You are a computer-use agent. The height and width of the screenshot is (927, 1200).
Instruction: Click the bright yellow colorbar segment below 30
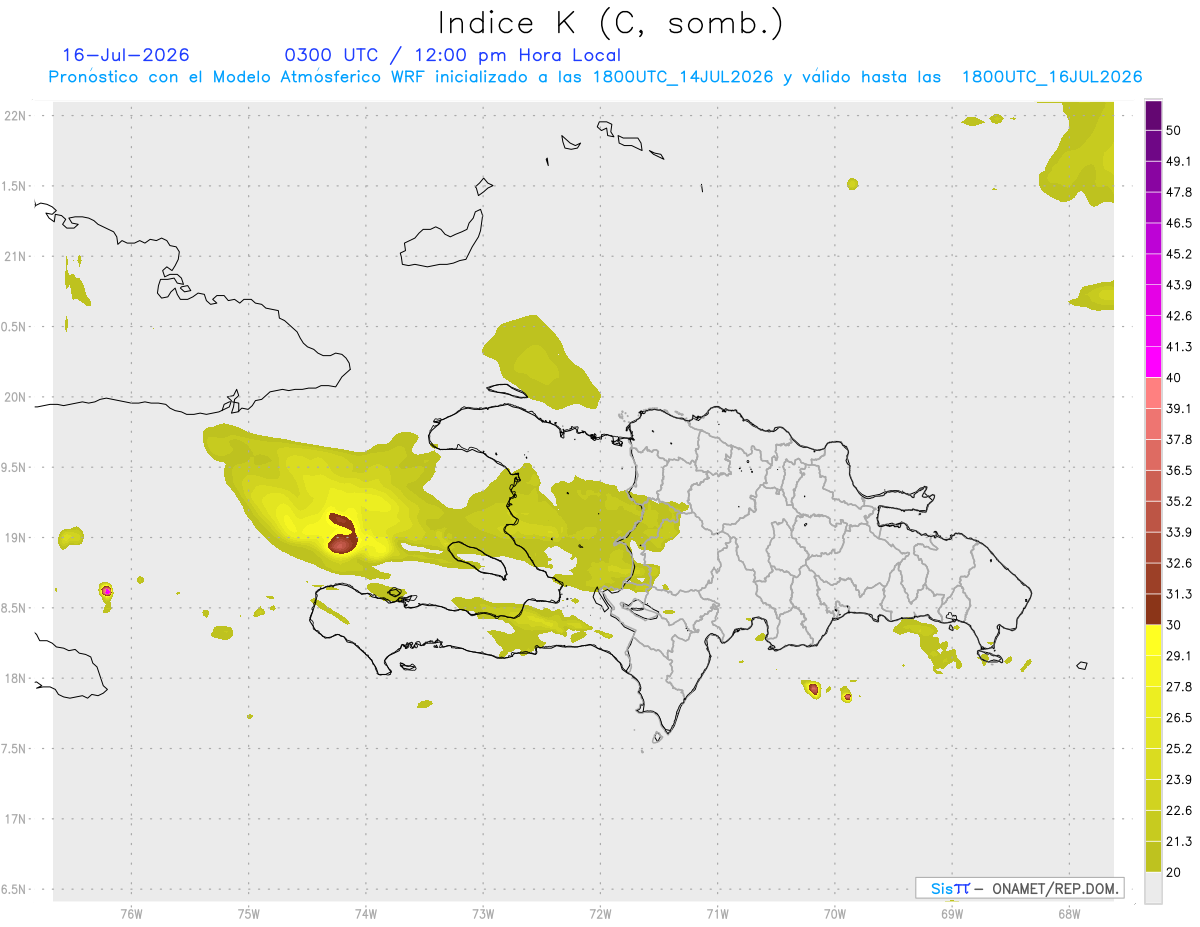[x=1153, y=640]
